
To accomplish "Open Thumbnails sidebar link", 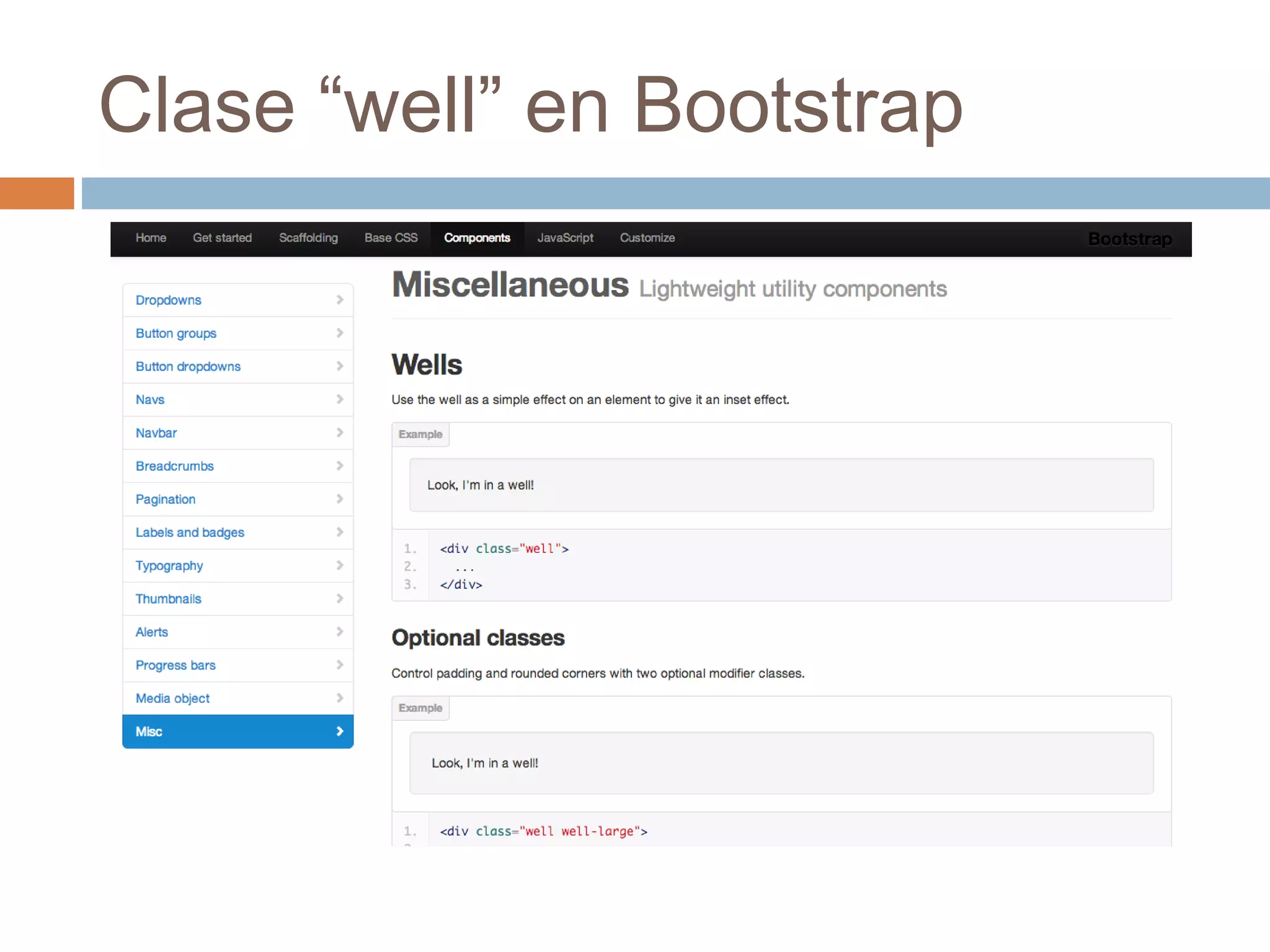I will click(x=238, y=599).
